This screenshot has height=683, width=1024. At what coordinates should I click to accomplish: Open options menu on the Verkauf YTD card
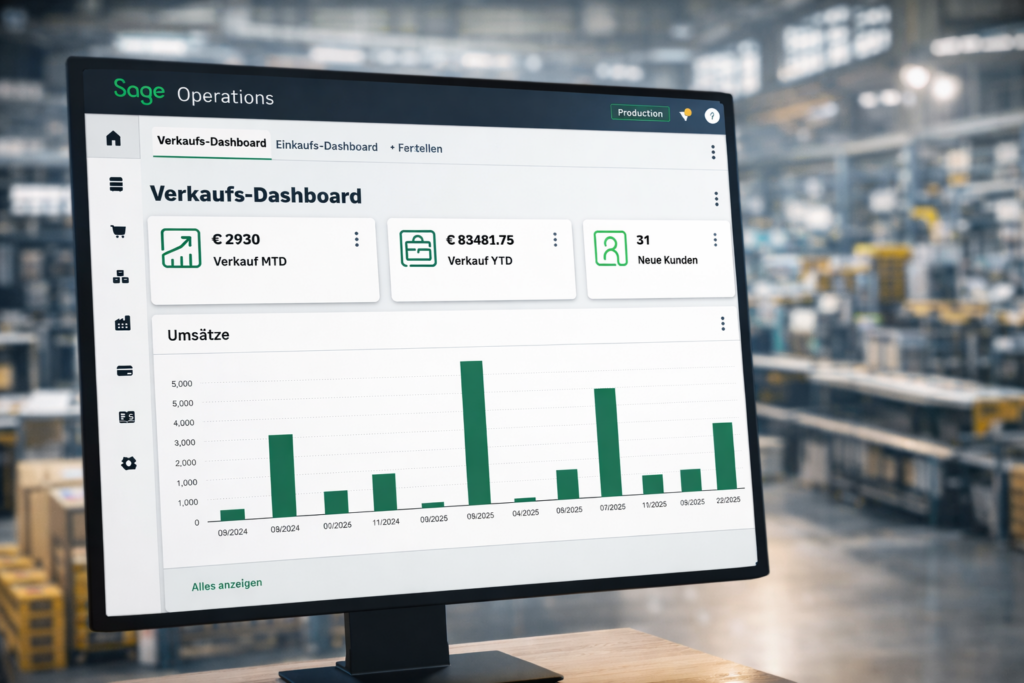pyautogui.click(x=555, y=239)
